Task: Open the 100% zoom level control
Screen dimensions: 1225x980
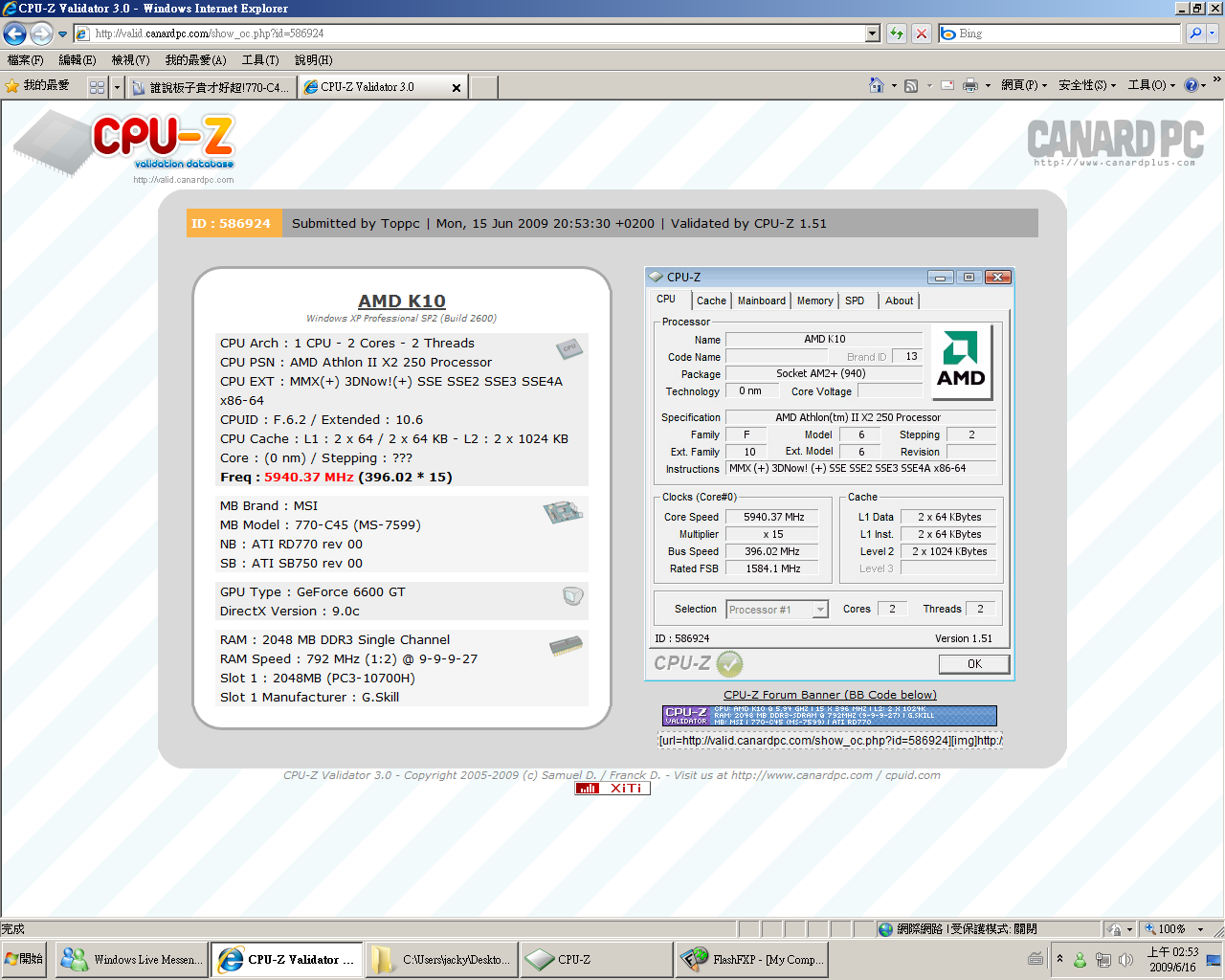Action: [x=1173, y=928]
